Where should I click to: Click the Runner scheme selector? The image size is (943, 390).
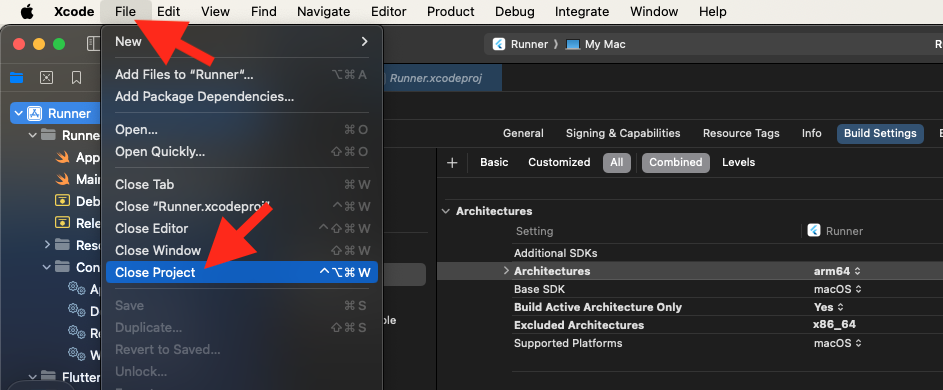[520, 44]
